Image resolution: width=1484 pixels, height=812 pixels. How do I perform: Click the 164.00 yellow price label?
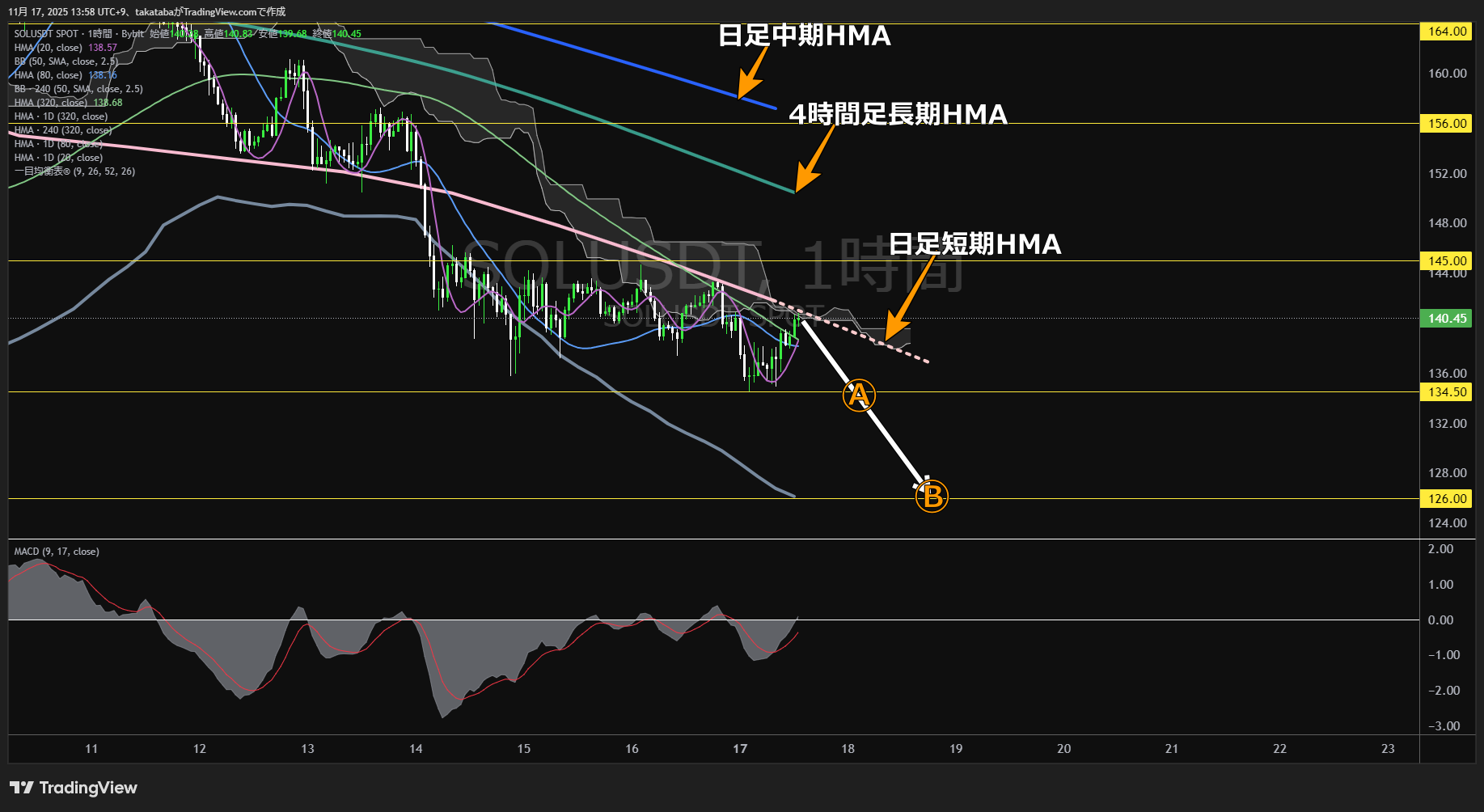[x=1446, y=32]
